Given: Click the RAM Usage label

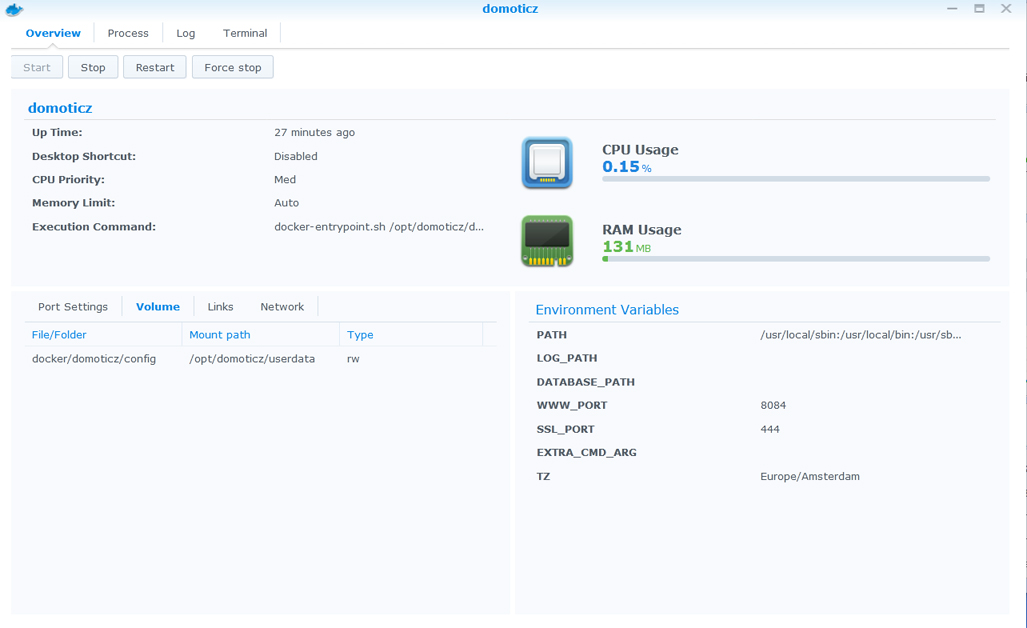Looking at the screenshot, I should point(641,229).
